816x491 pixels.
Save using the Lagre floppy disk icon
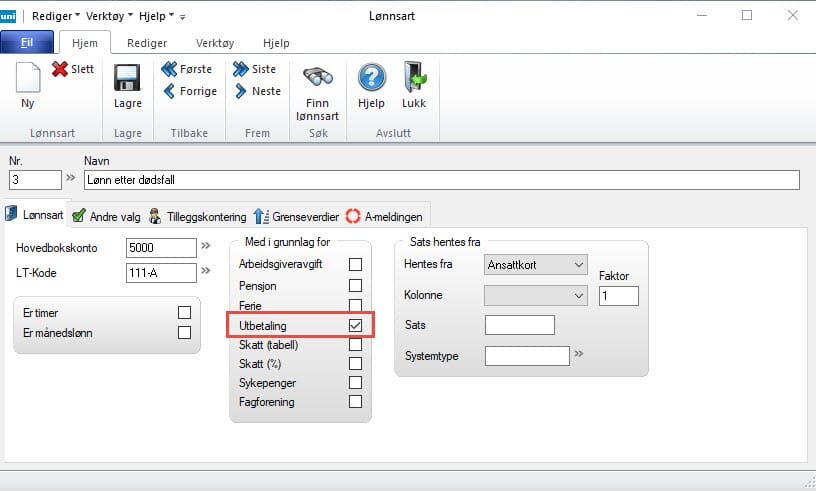tap(127, 80)
